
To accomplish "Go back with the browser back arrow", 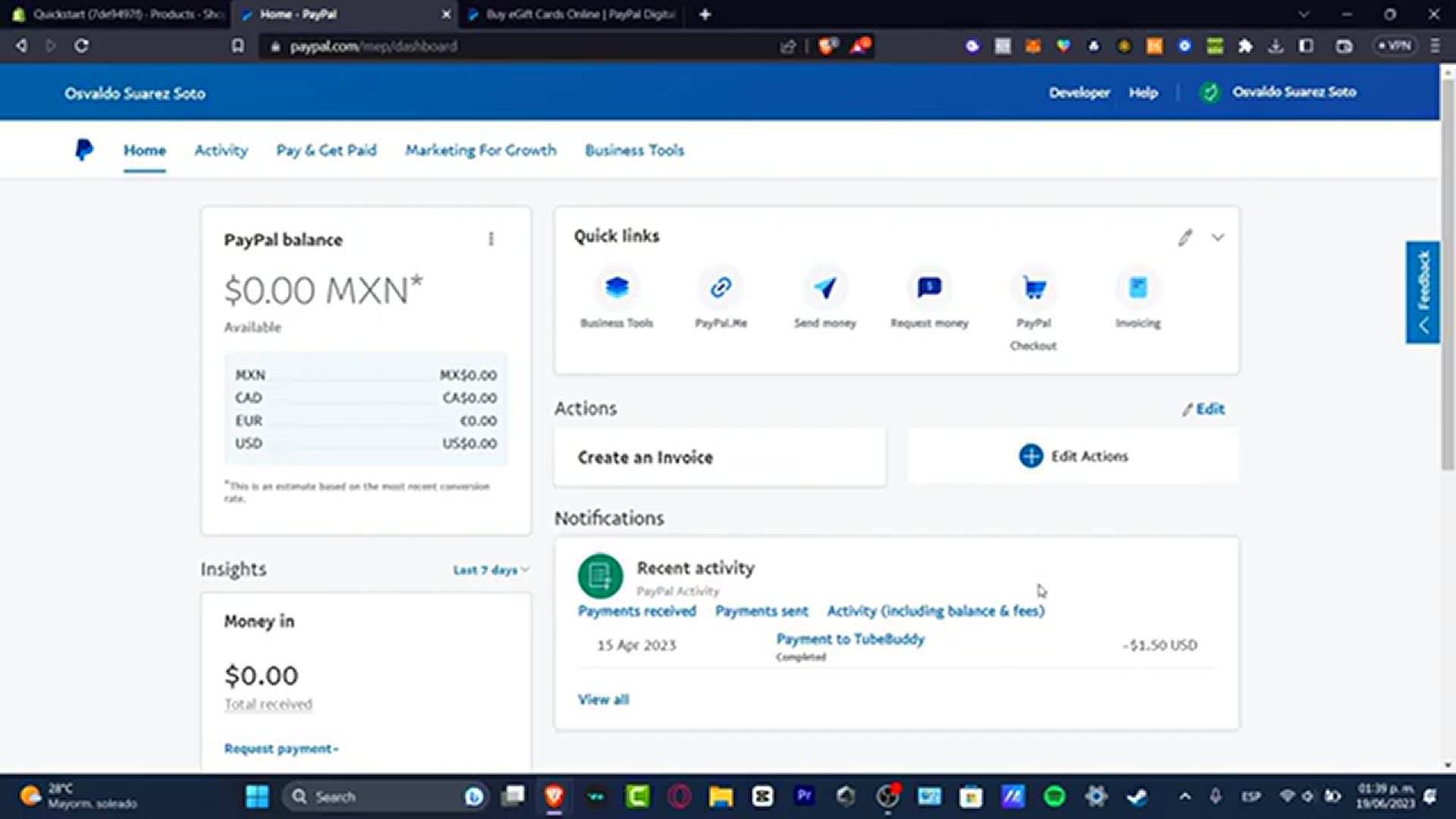I will pos(21,45).
